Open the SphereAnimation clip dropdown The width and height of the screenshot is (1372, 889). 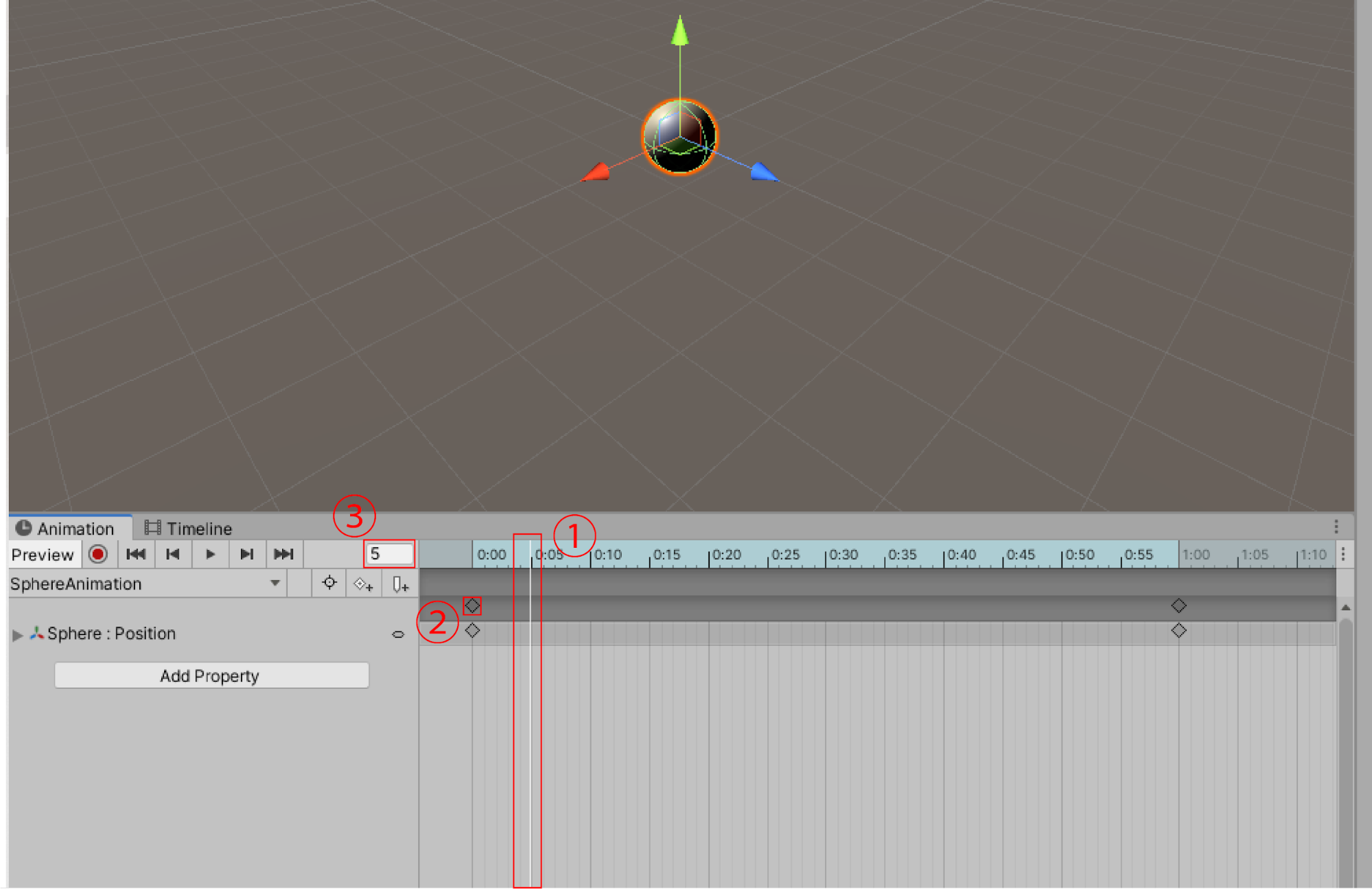[147, 584]
